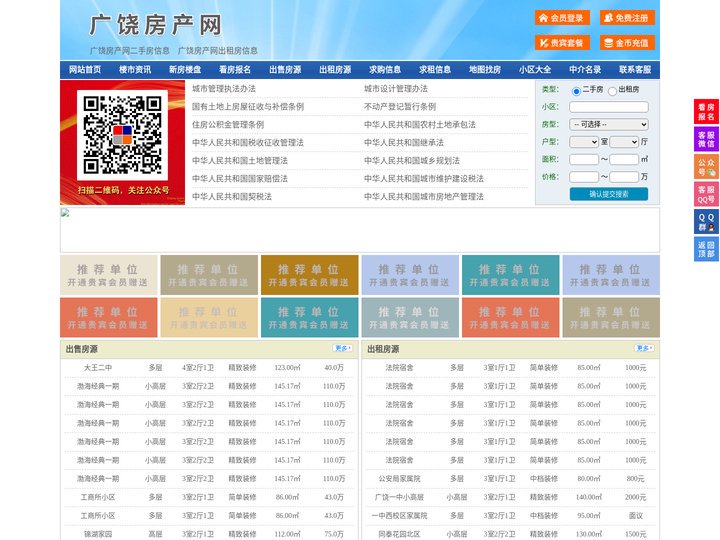720x540 pixels.
Task: Open the 贵宾套餐 VIP package button
Action: tap(562, 43)
